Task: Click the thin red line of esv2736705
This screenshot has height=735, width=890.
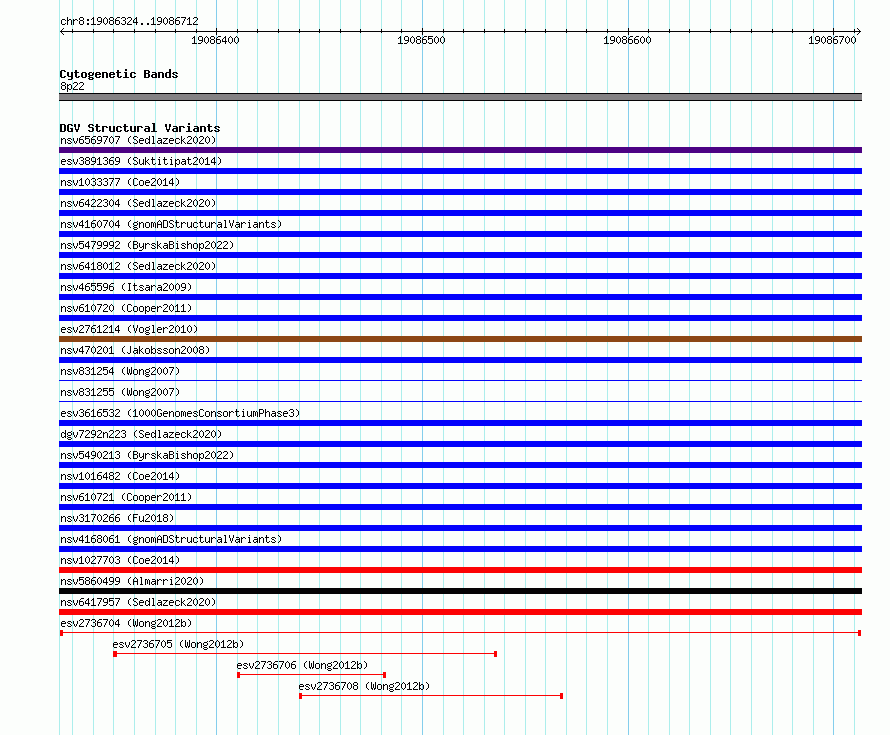Action: tap(305, 654)
